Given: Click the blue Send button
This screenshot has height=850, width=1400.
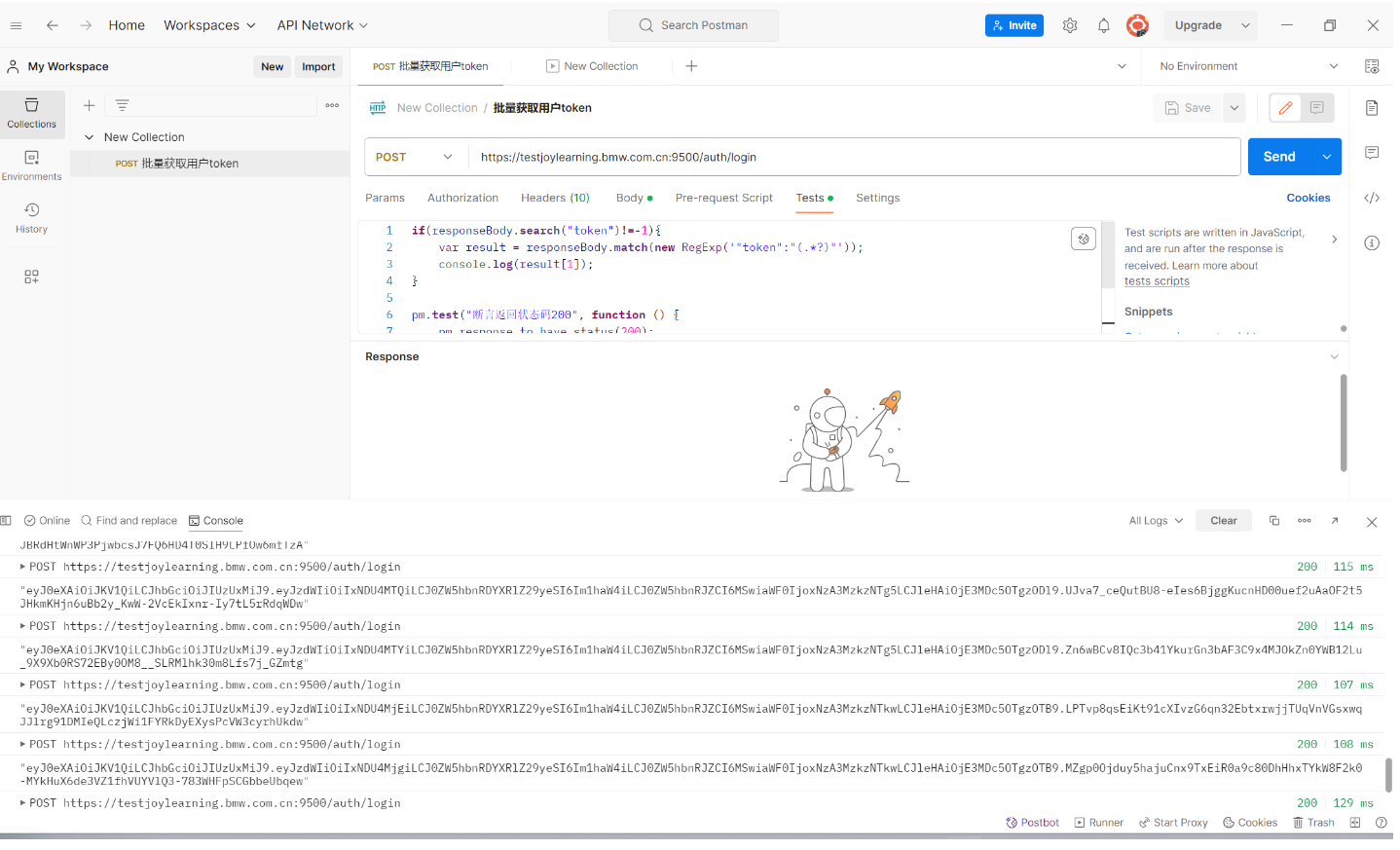Looking at the screenshot, I should [1278, 157].
